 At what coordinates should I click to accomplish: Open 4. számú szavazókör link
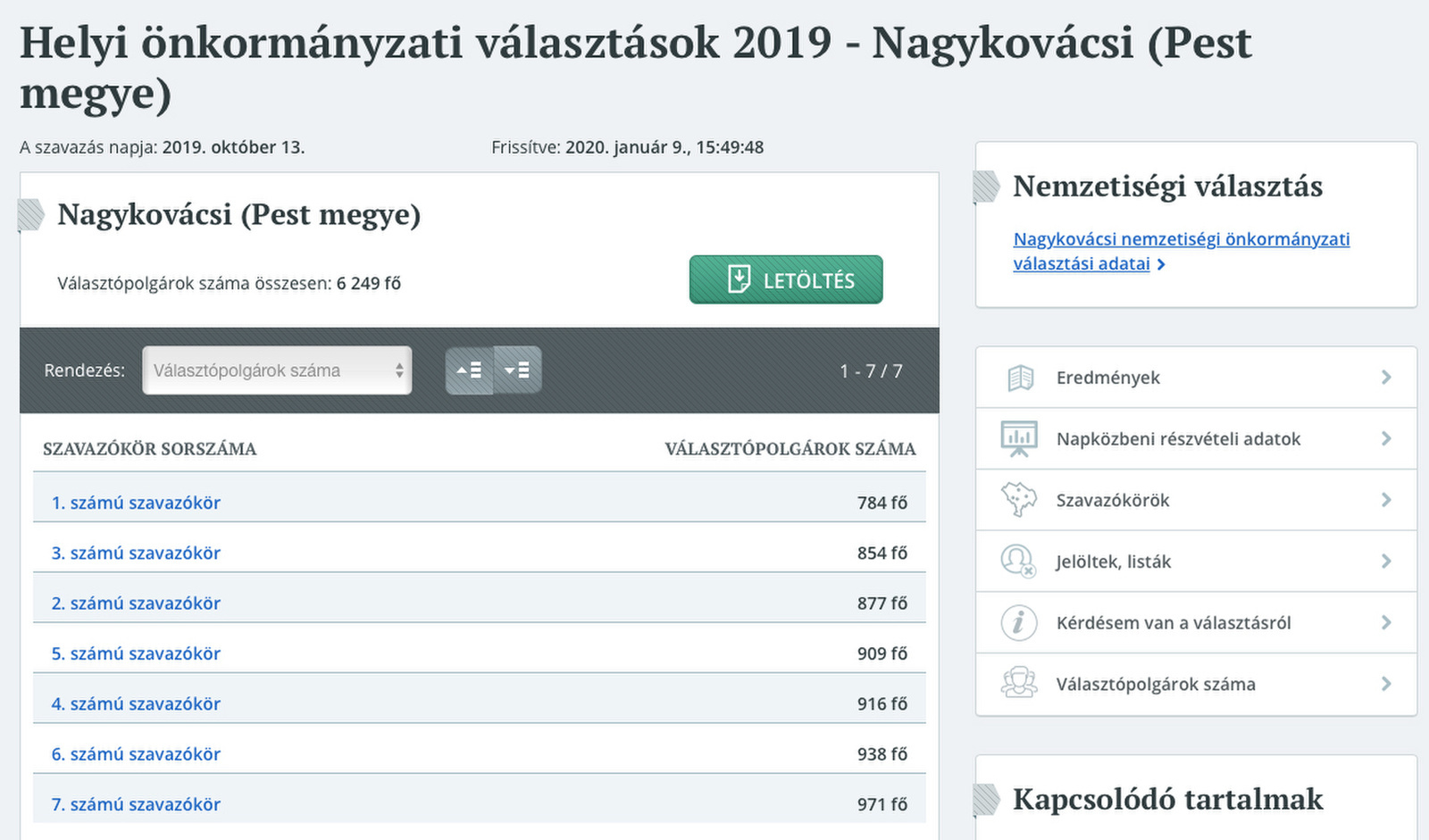pos(136,703)
